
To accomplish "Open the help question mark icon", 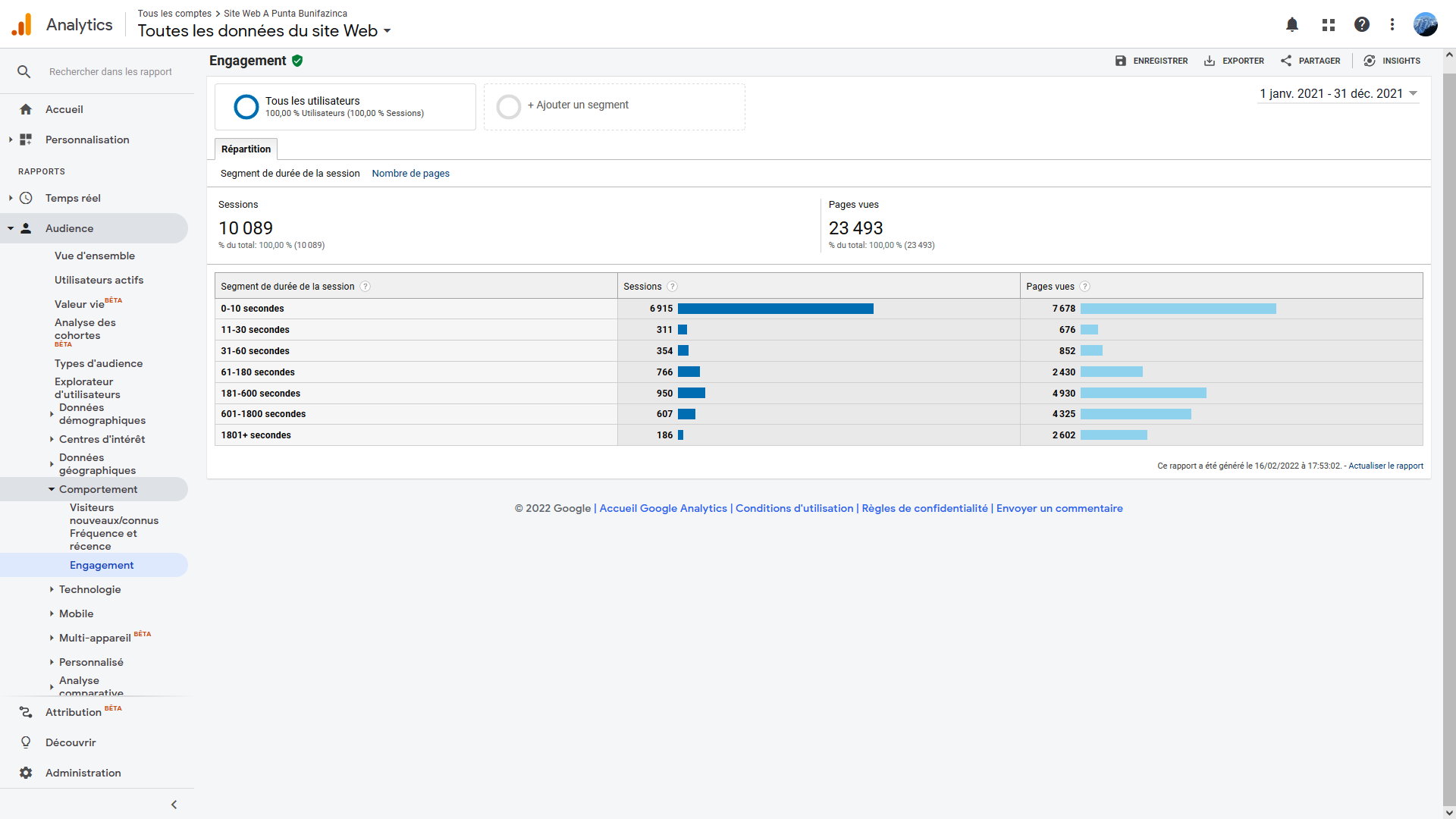I will click(x=1362, y=24).
